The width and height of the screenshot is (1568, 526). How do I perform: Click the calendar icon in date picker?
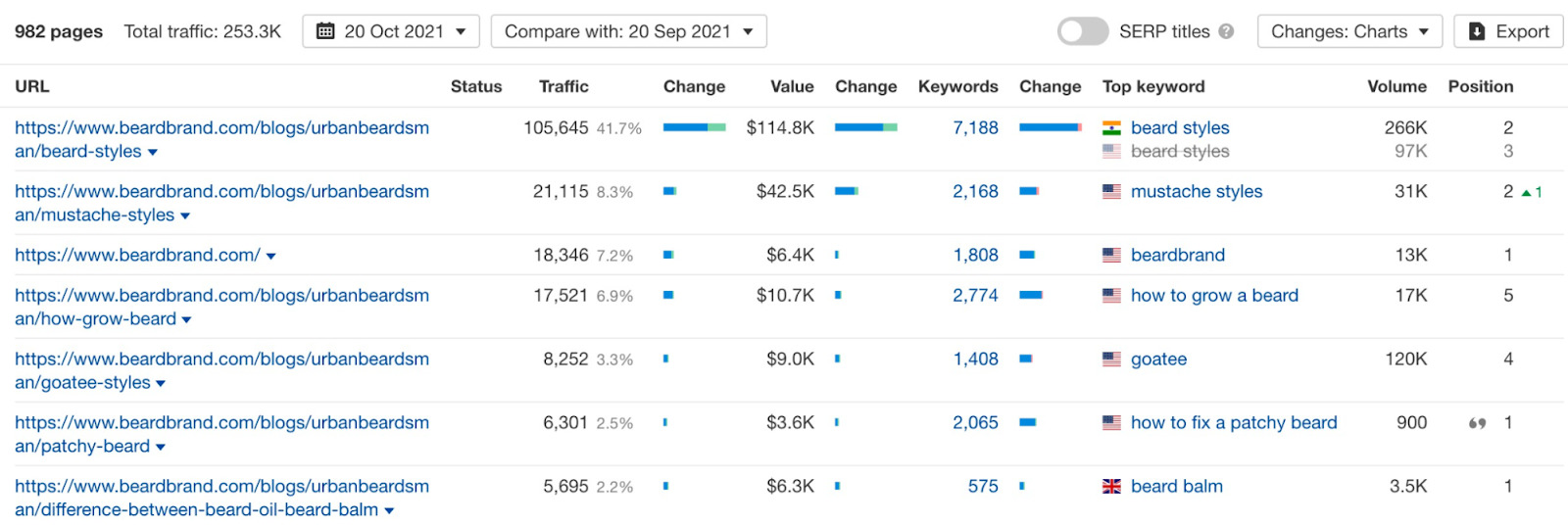(x=325, y=31)
